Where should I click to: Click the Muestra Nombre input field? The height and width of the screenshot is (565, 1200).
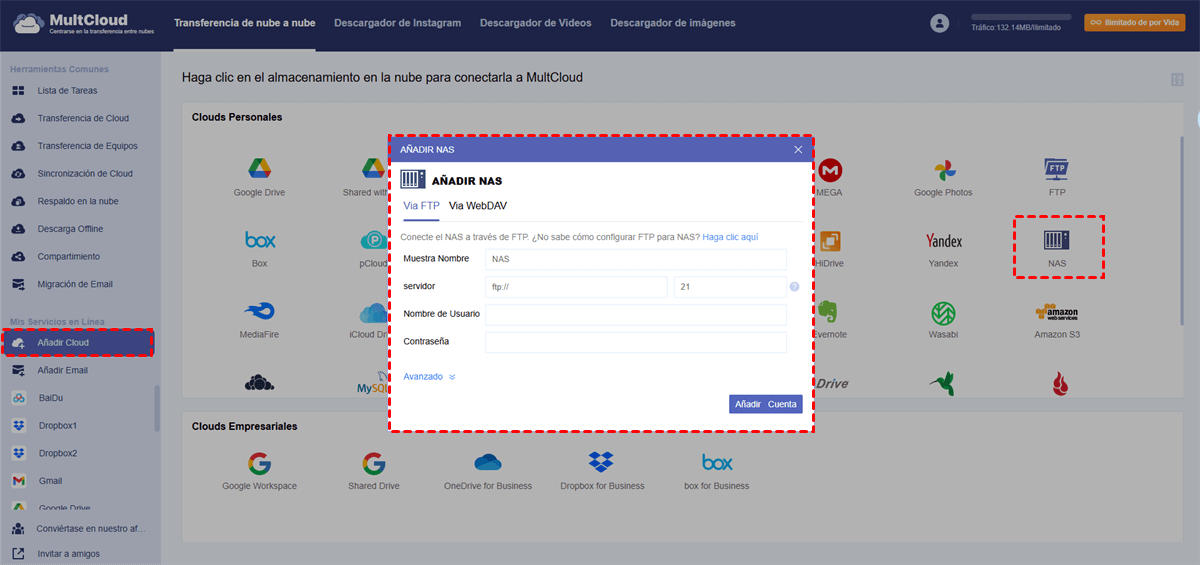pos(636,259)
